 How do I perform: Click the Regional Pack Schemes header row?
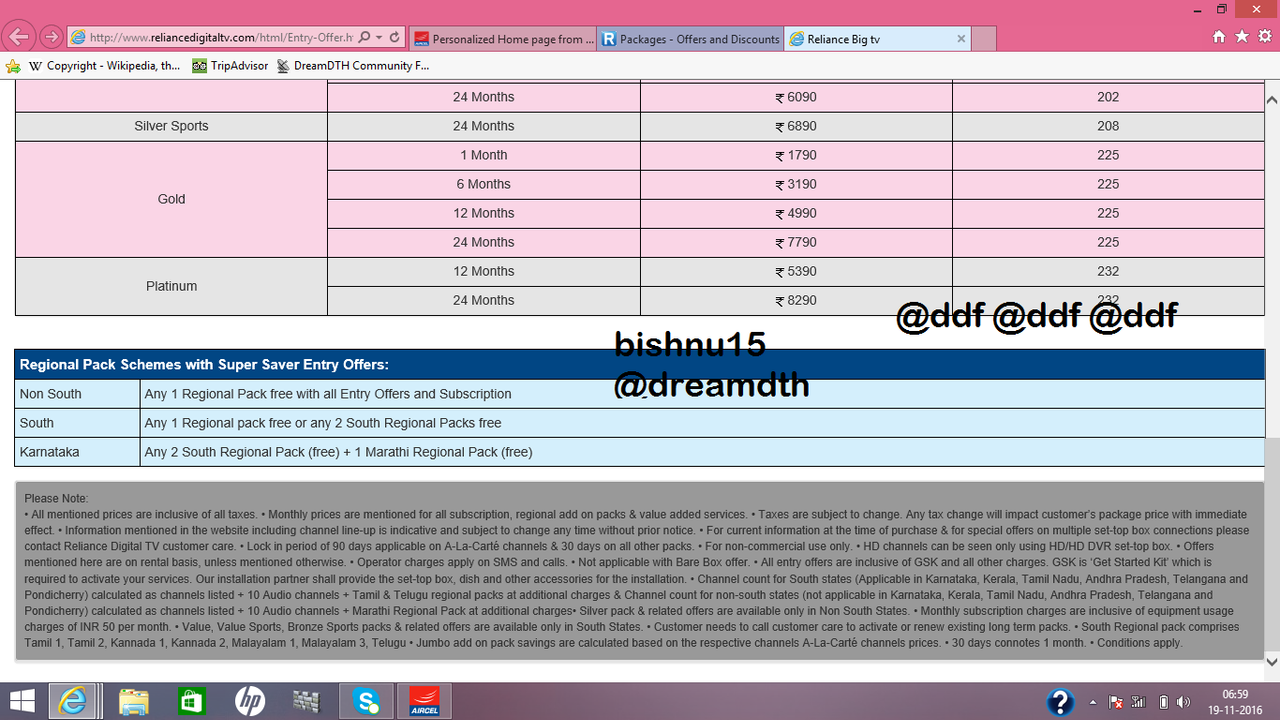point(640,365)
